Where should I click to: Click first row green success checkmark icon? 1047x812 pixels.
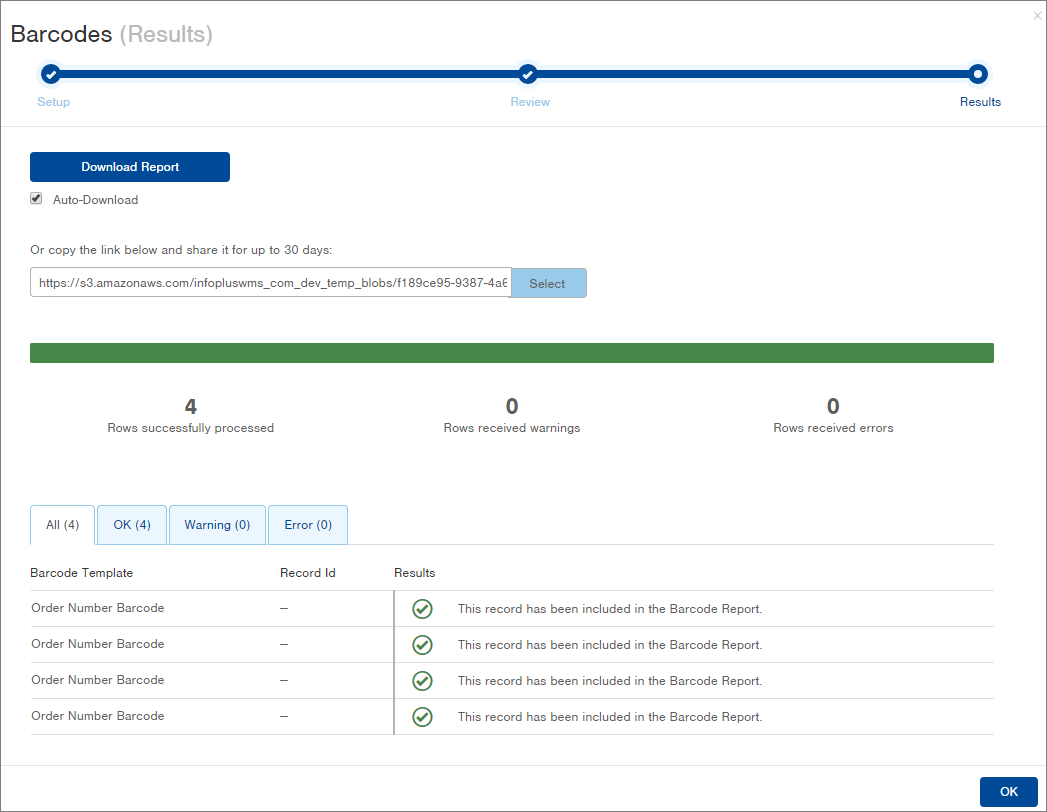point(422,609)
